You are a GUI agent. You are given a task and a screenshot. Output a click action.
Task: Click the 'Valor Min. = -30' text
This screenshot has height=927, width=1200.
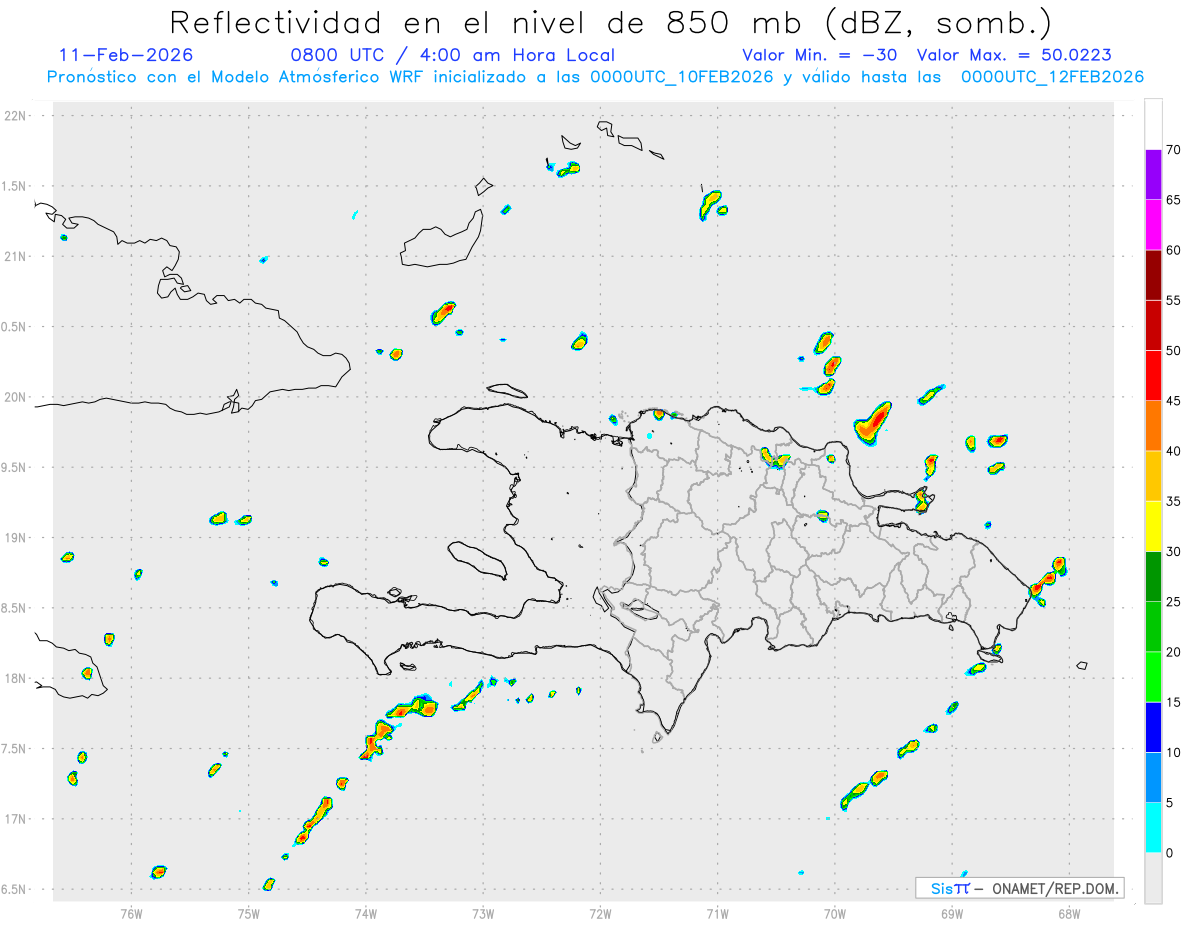(822, 55)
